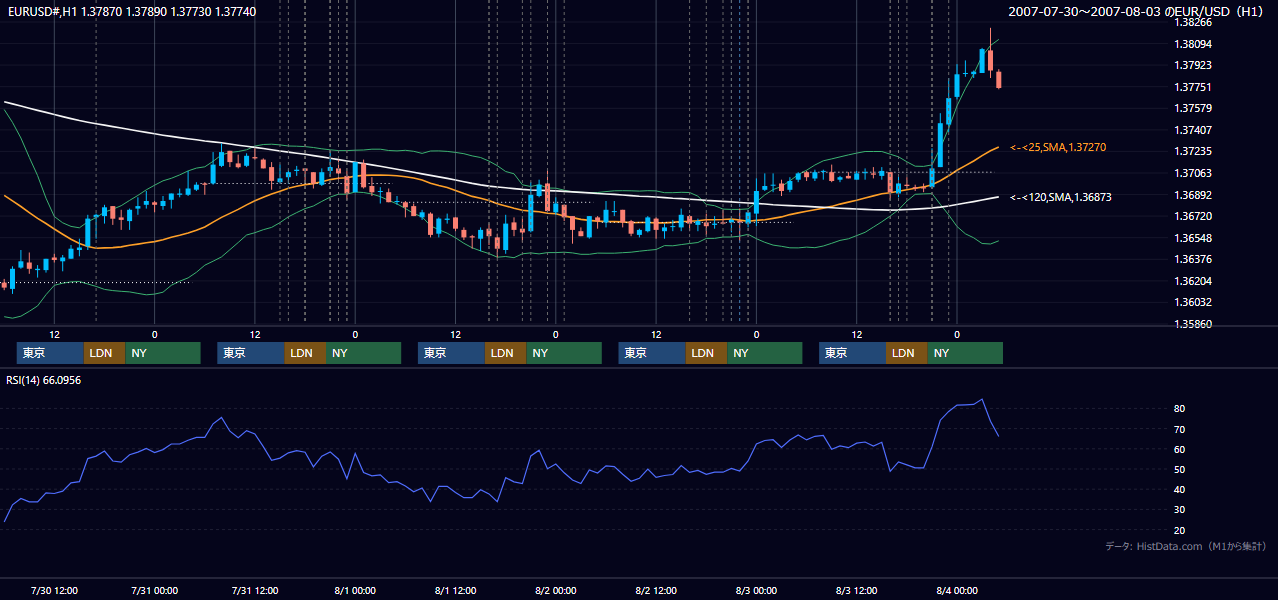Click price axis value 1.38094

point(1192,44)
